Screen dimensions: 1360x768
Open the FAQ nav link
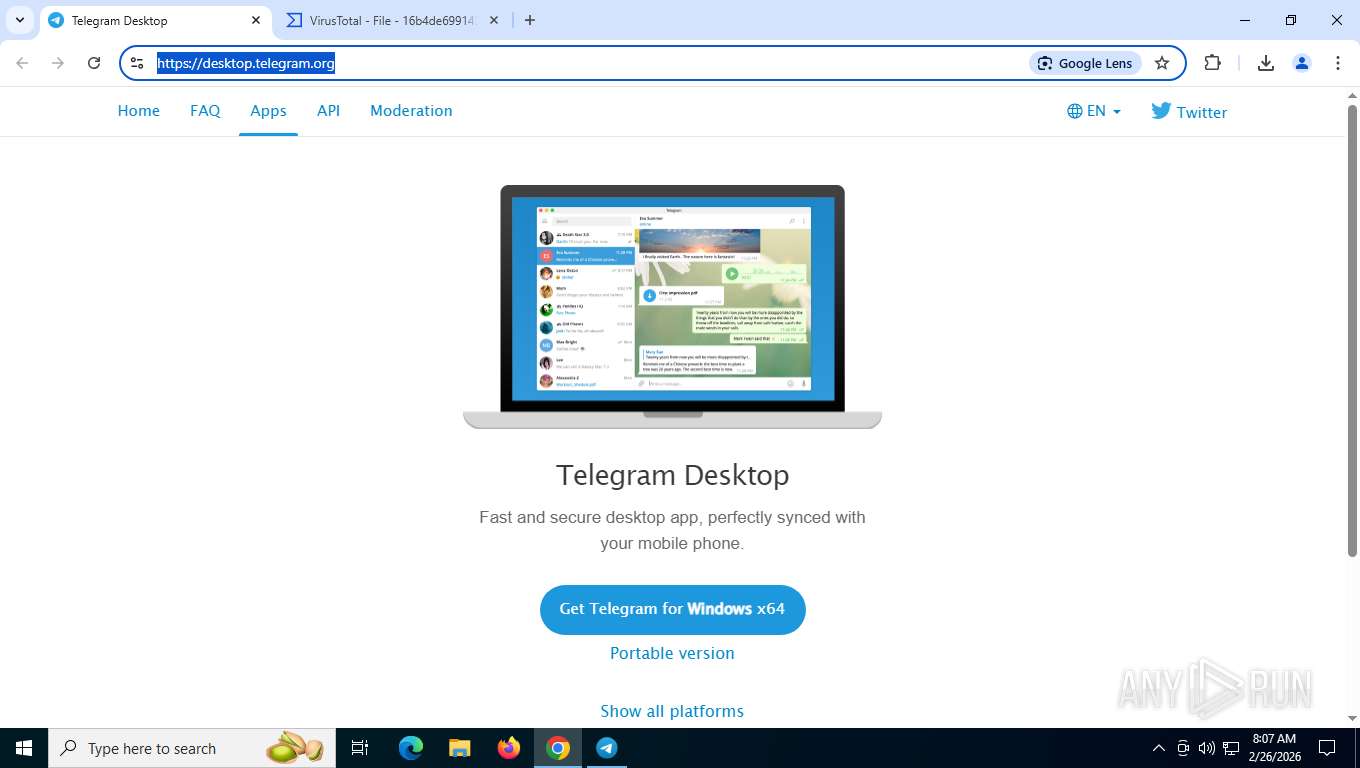(x=205, y=111)
